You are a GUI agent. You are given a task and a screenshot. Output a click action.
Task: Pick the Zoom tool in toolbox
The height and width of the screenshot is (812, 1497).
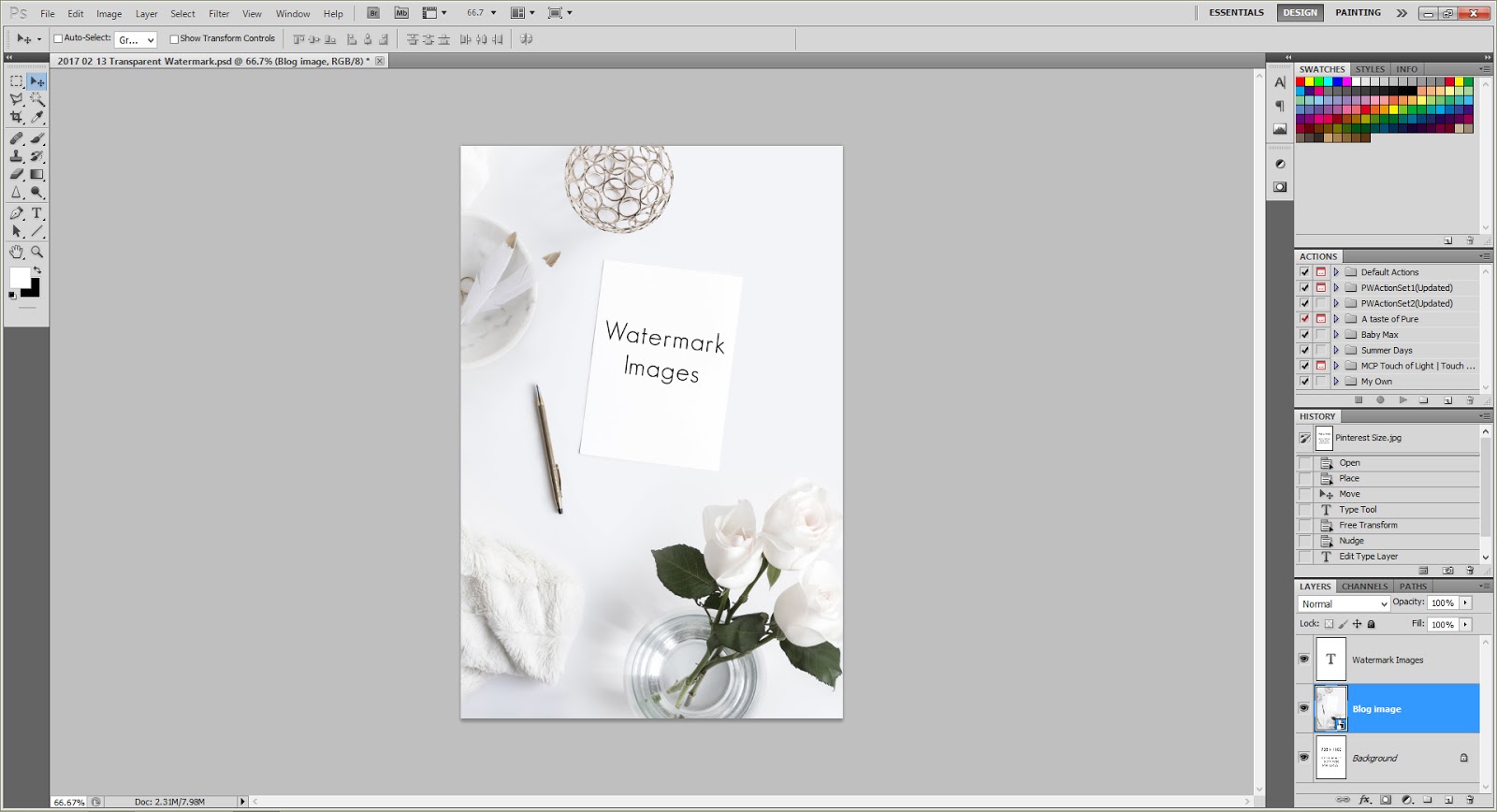[37, 252]
